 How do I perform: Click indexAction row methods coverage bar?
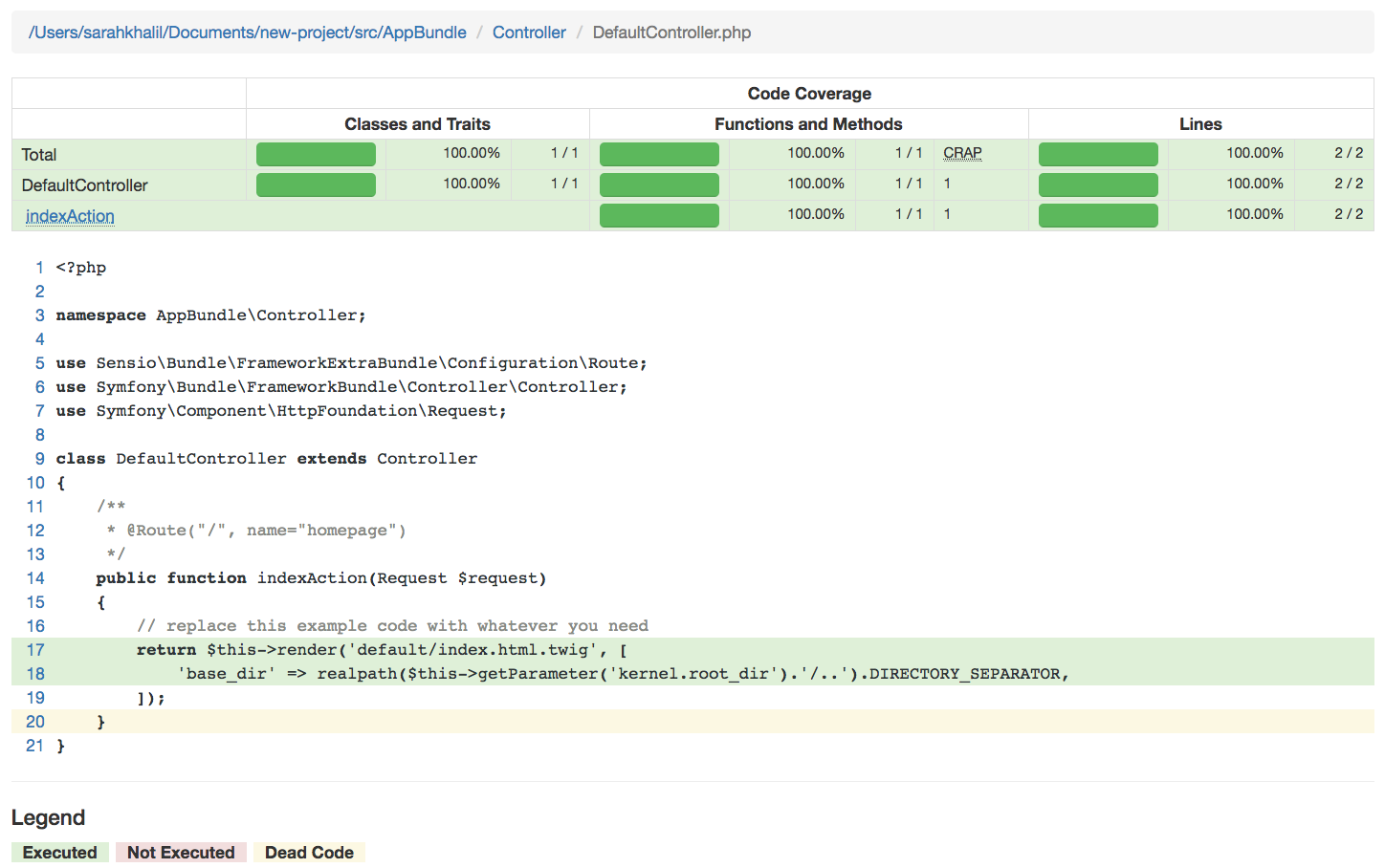pos(659,216)
